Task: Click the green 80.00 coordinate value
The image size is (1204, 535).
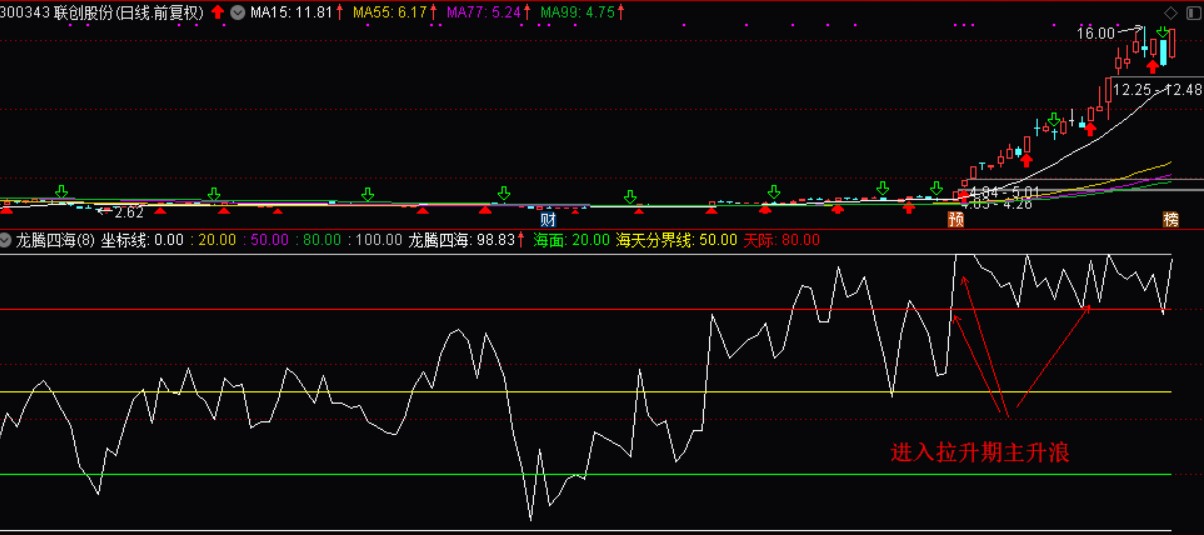Action: (x=322, y=241)
